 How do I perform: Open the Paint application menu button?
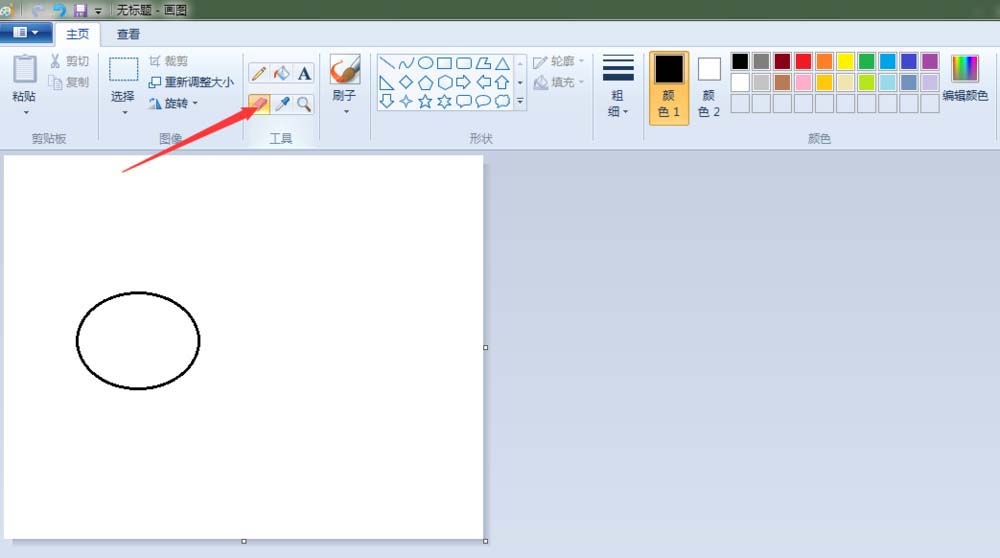coord(26,33)
